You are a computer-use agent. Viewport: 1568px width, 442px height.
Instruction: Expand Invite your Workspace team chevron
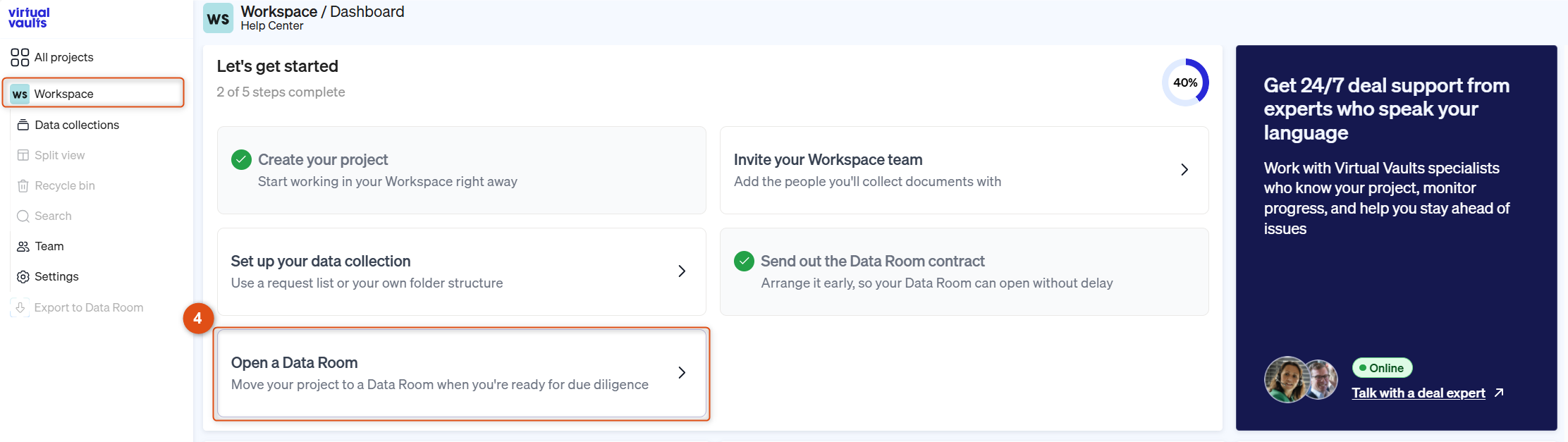tap(1184, 170)
